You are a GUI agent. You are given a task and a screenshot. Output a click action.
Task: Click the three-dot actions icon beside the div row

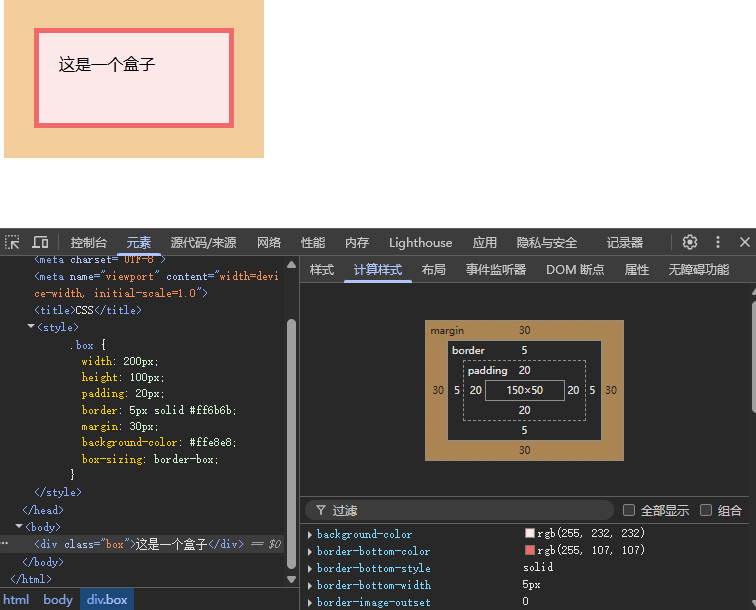(5, 544)
